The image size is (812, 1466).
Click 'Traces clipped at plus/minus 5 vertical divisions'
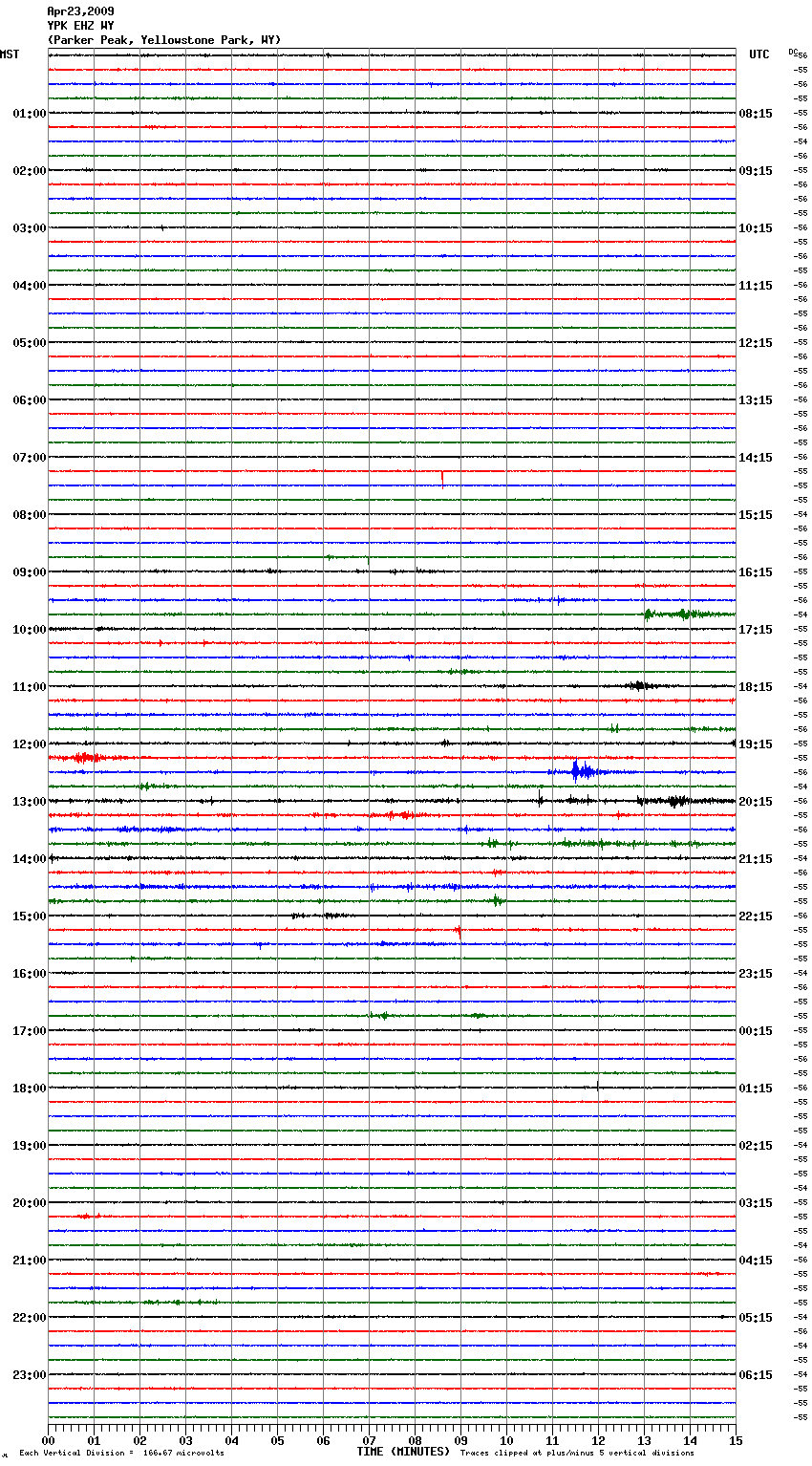point(577,1454)
